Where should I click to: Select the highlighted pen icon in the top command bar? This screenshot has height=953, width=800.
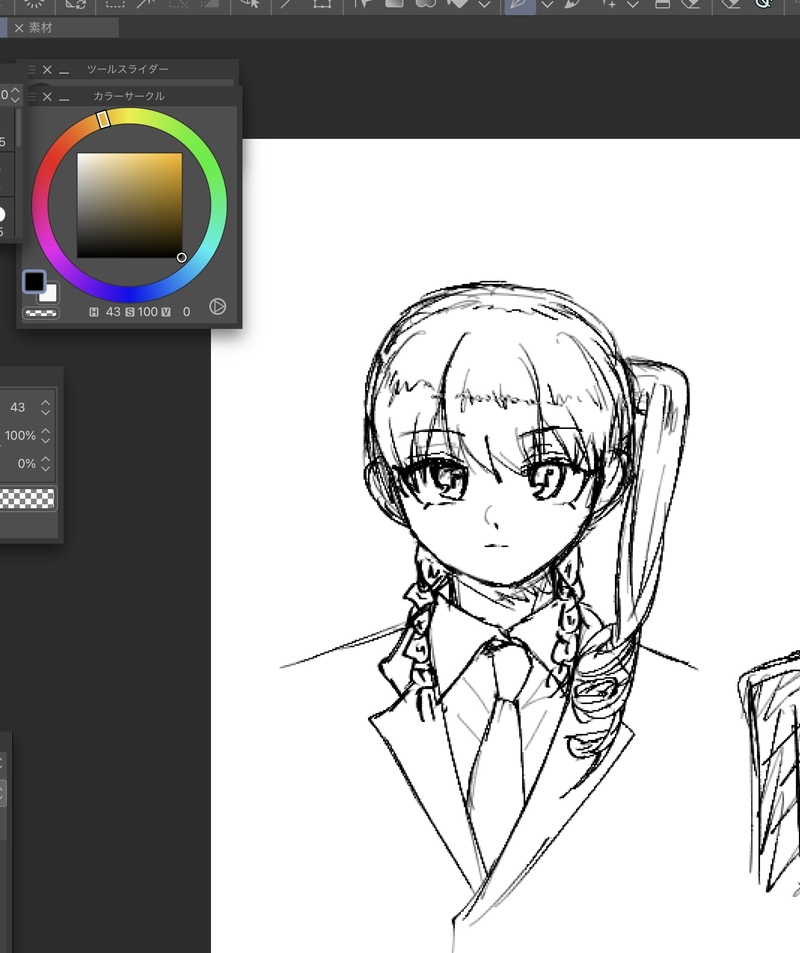coord(520,5)
